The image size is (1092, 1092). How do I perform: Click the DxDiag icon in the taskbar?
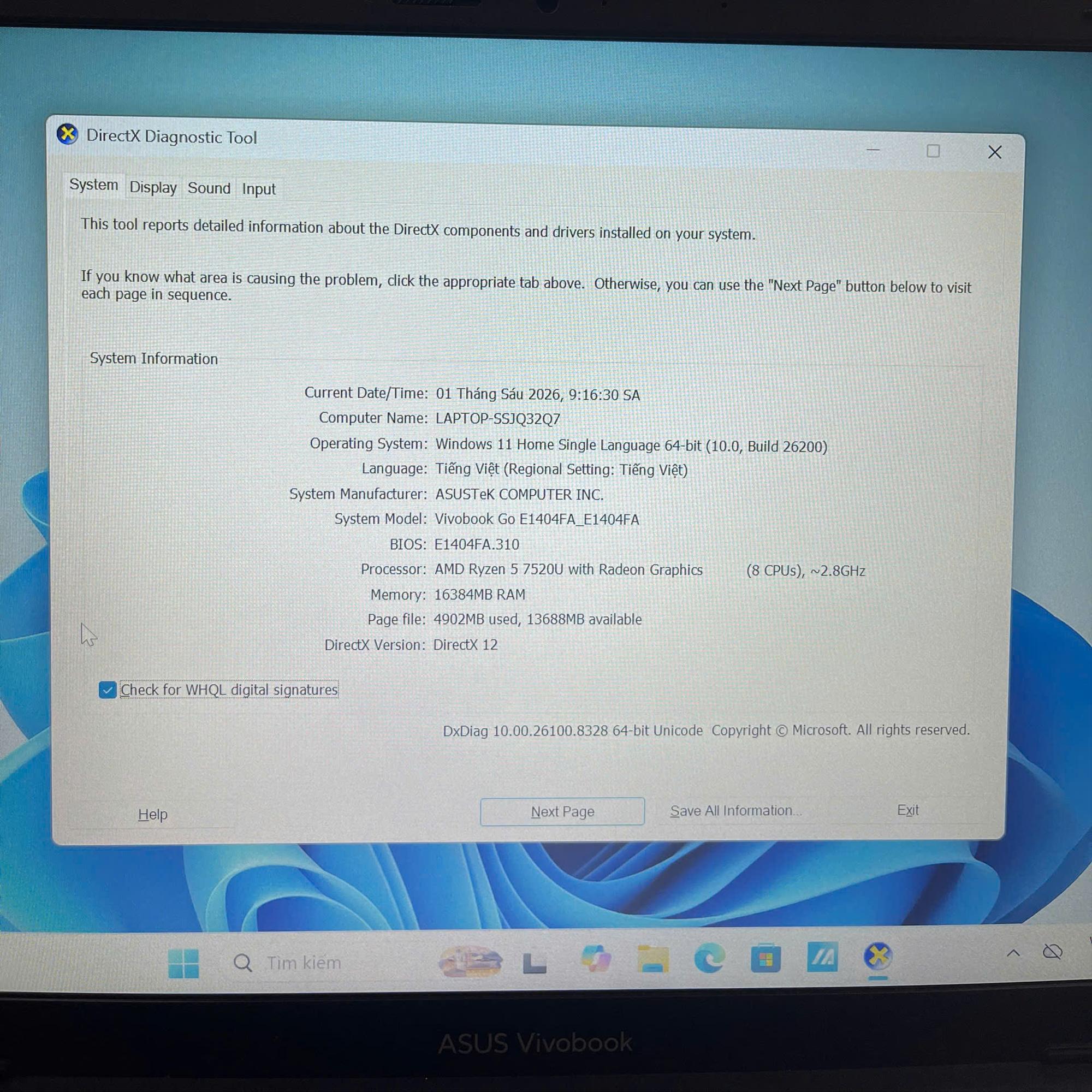click(878, 957)
